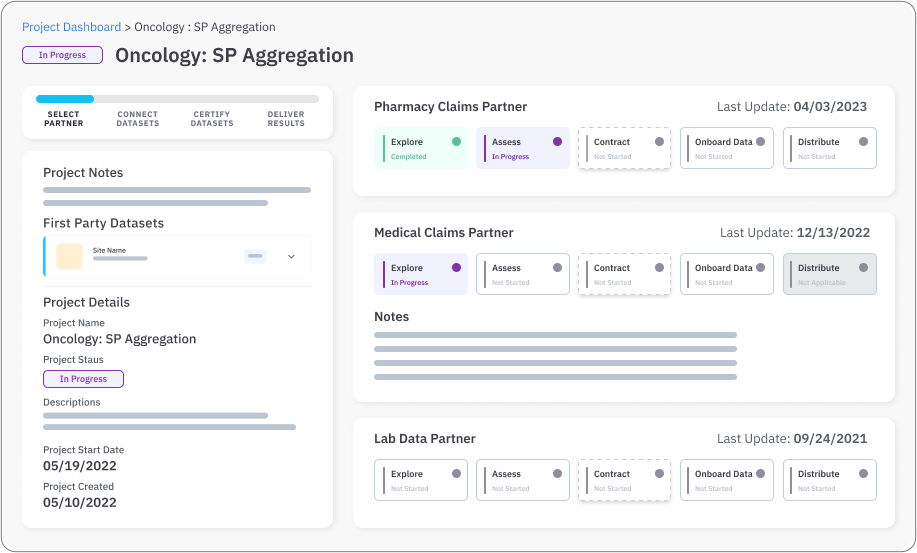Click status dot on Lab Data Explore

click(x=456, y=474)
